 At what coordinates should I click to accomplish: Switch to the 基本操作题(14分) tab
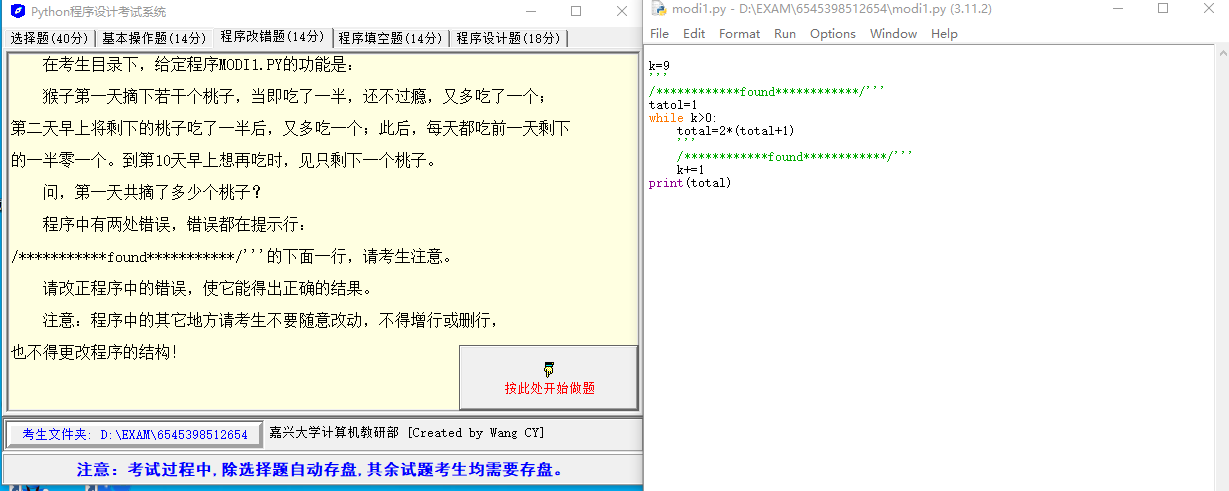tap(153, 38)
